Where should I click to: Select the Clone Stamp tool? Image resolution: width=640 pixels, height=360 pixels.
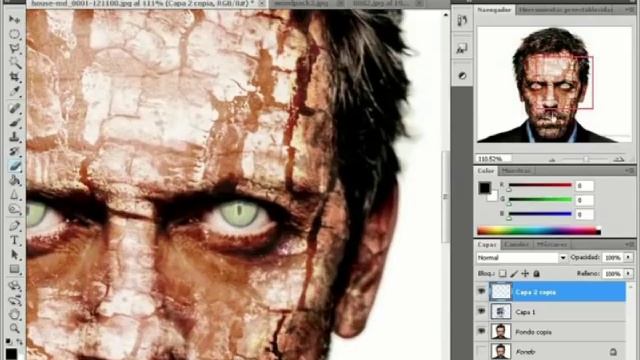[x=14, y=137]
